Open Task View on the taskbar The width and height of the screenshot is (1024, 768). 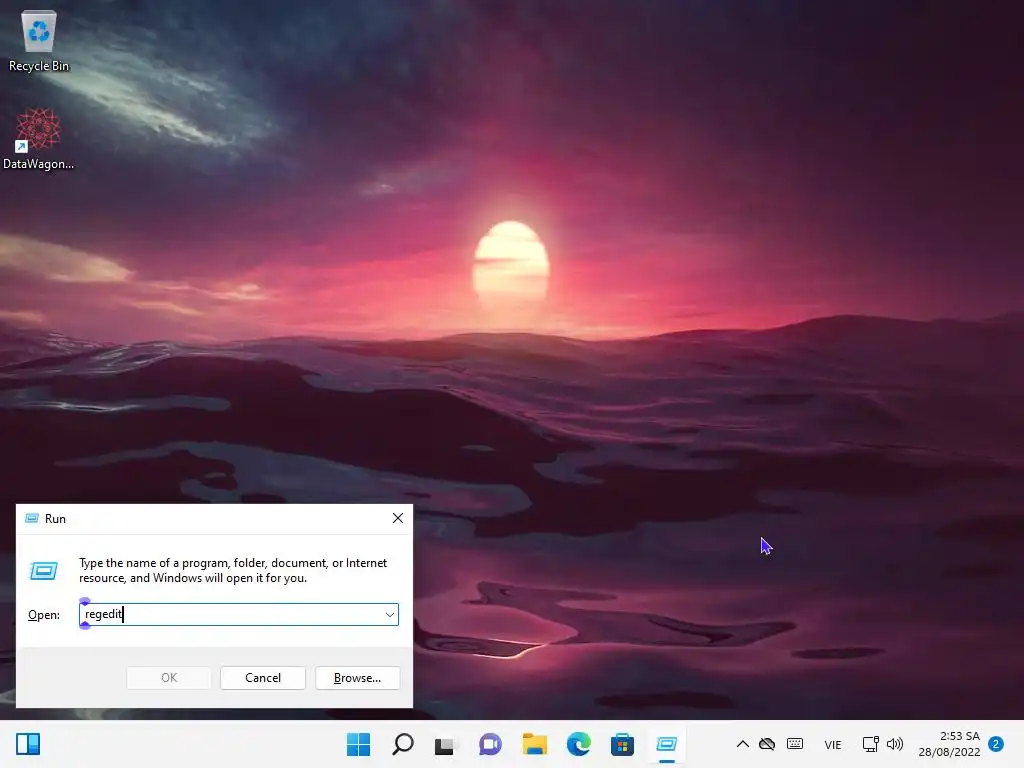(446, 744)
